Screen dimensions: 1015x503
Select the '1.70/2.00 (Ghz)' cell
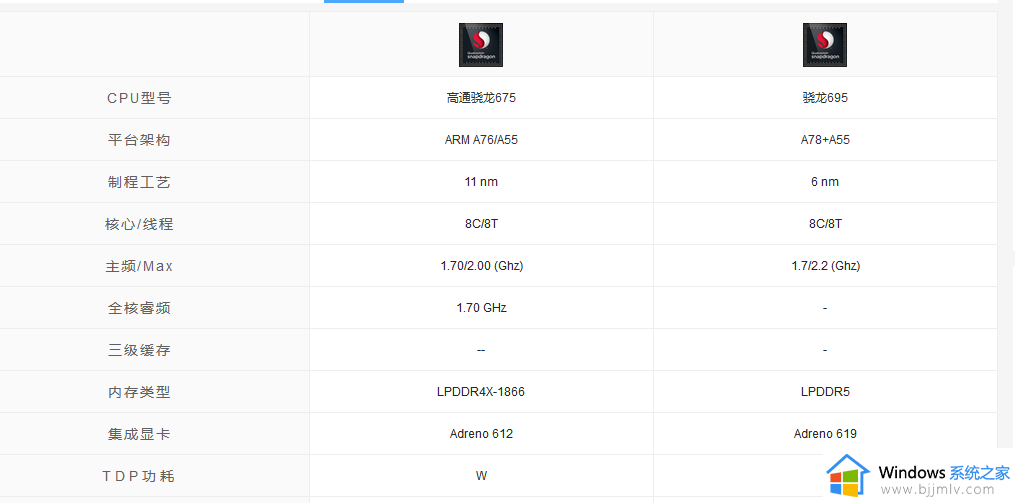[x=482, y=266]
